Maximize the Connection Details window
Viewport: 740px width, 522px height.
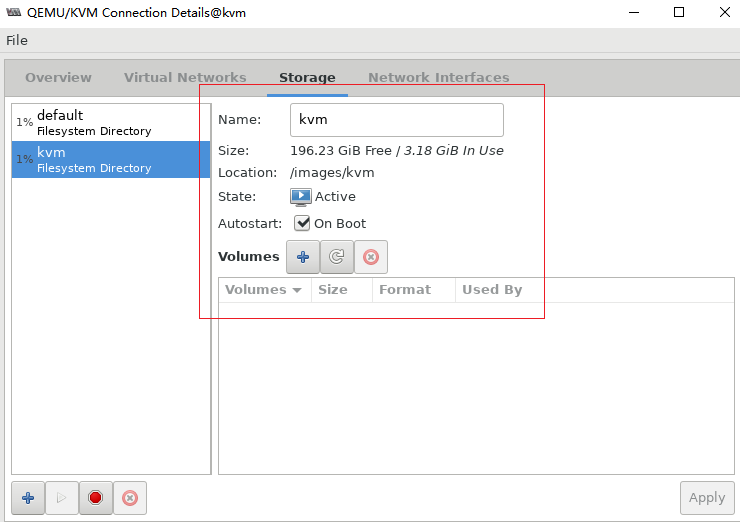coord(679,12)
